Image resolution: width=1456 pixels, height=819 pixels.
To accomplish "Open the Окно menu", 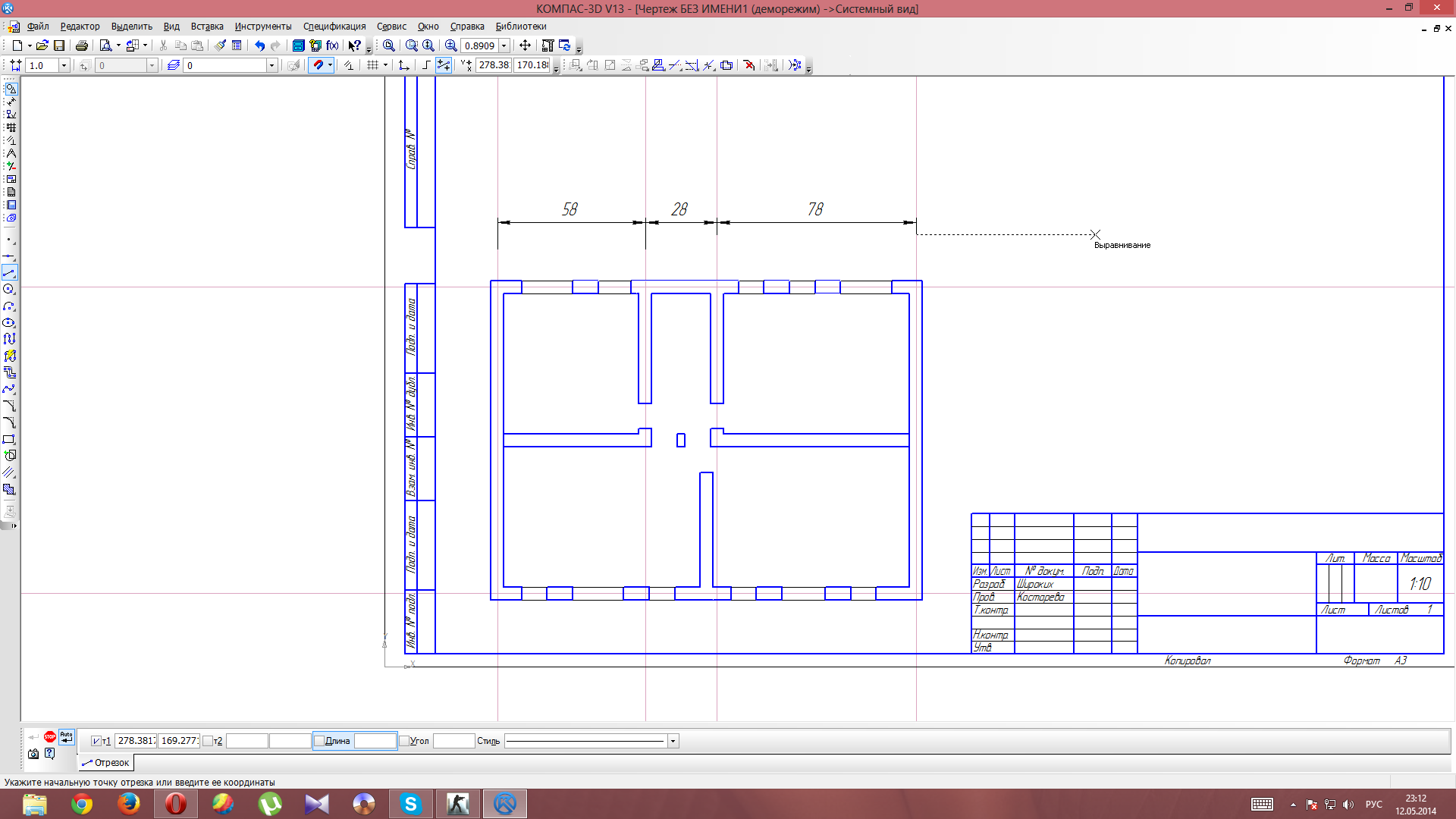I will [x=428, y=27].
